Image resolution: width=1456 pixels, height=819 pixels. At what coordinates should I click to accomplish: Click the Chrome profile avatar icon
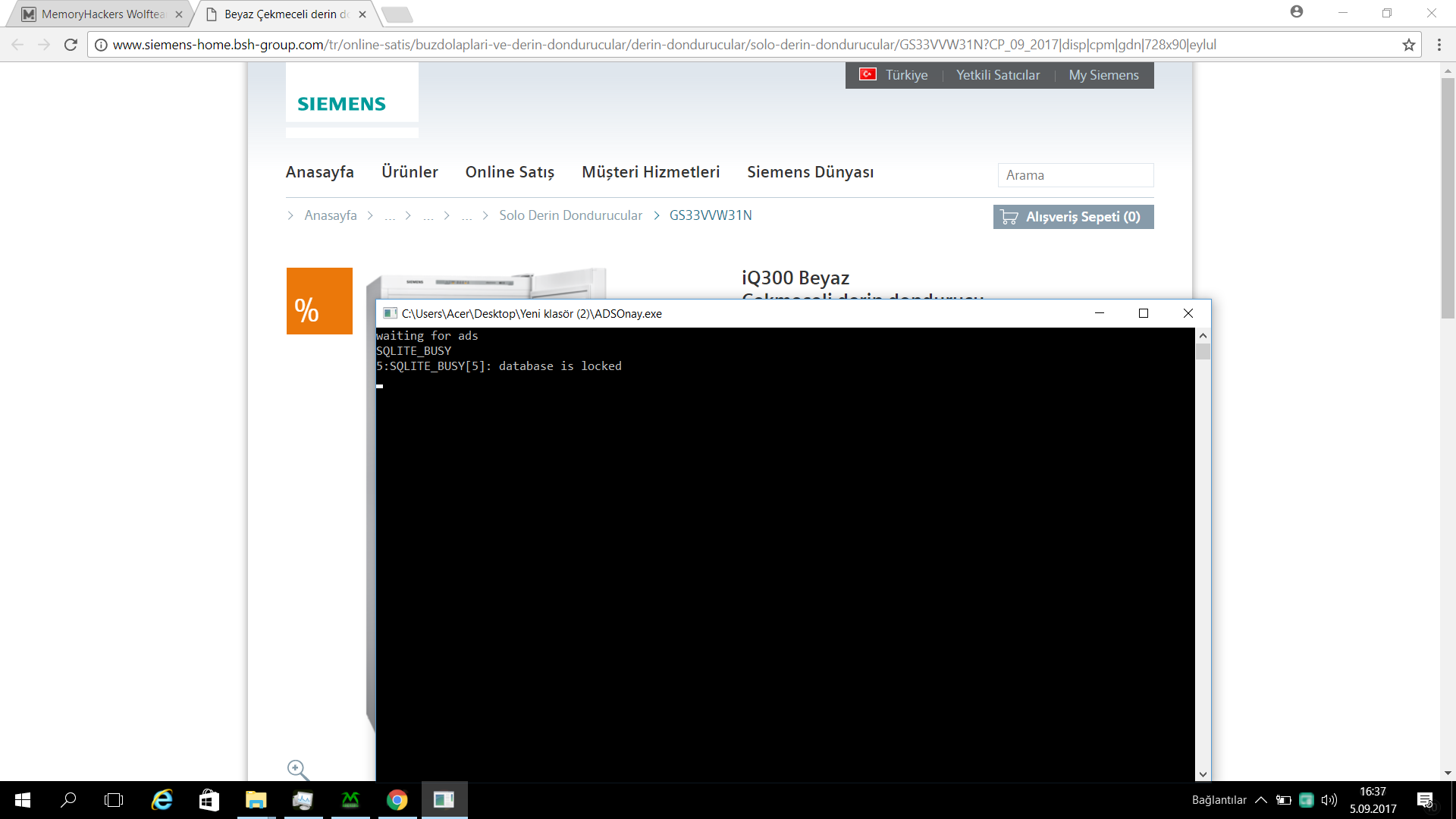click(x=1297, y=12)
